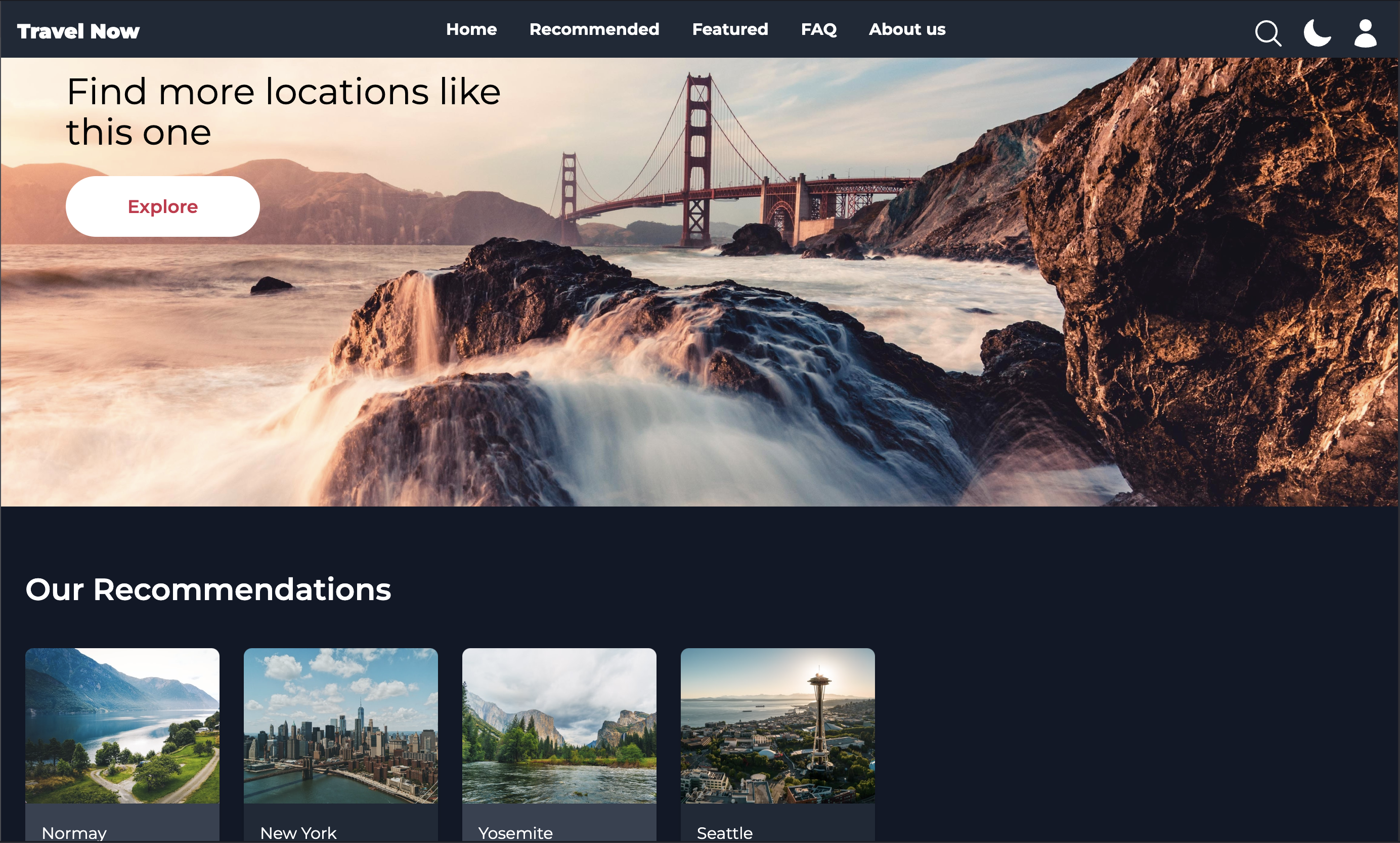This screenshot has width=1400, height=843.
Task: Select Featured in the navigation bar
Action: click(729, 29)
